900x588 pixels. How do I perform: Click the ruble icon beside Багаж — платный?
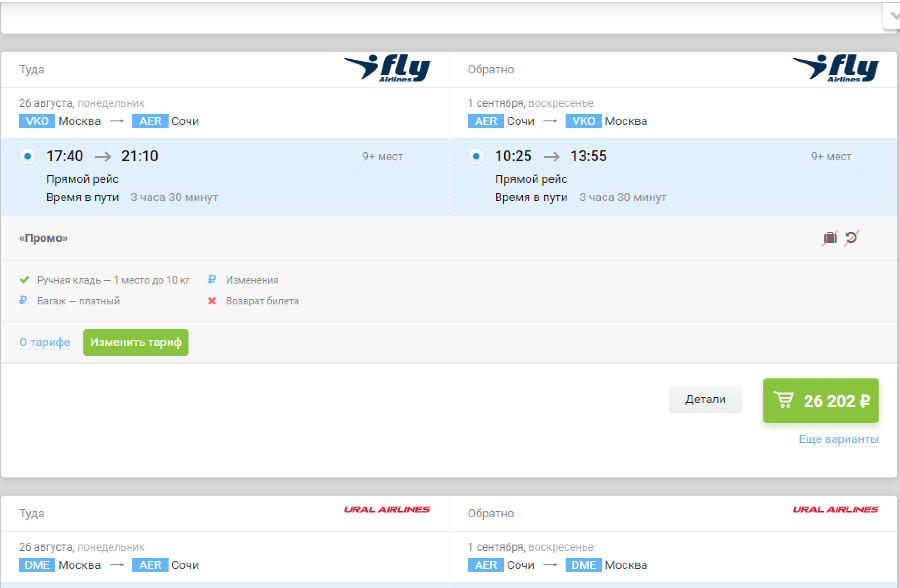25,301
